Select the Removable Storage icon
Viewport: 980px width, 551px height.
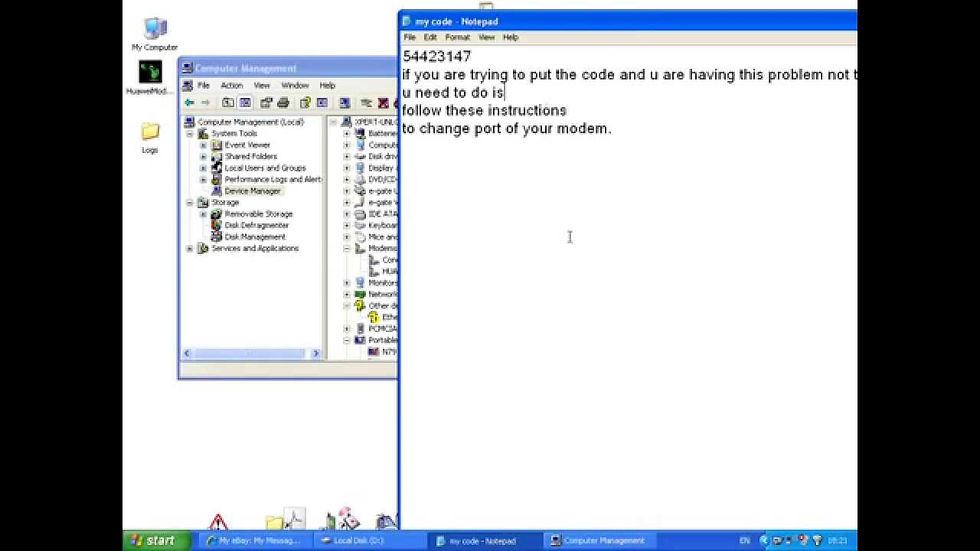[216, 214]
